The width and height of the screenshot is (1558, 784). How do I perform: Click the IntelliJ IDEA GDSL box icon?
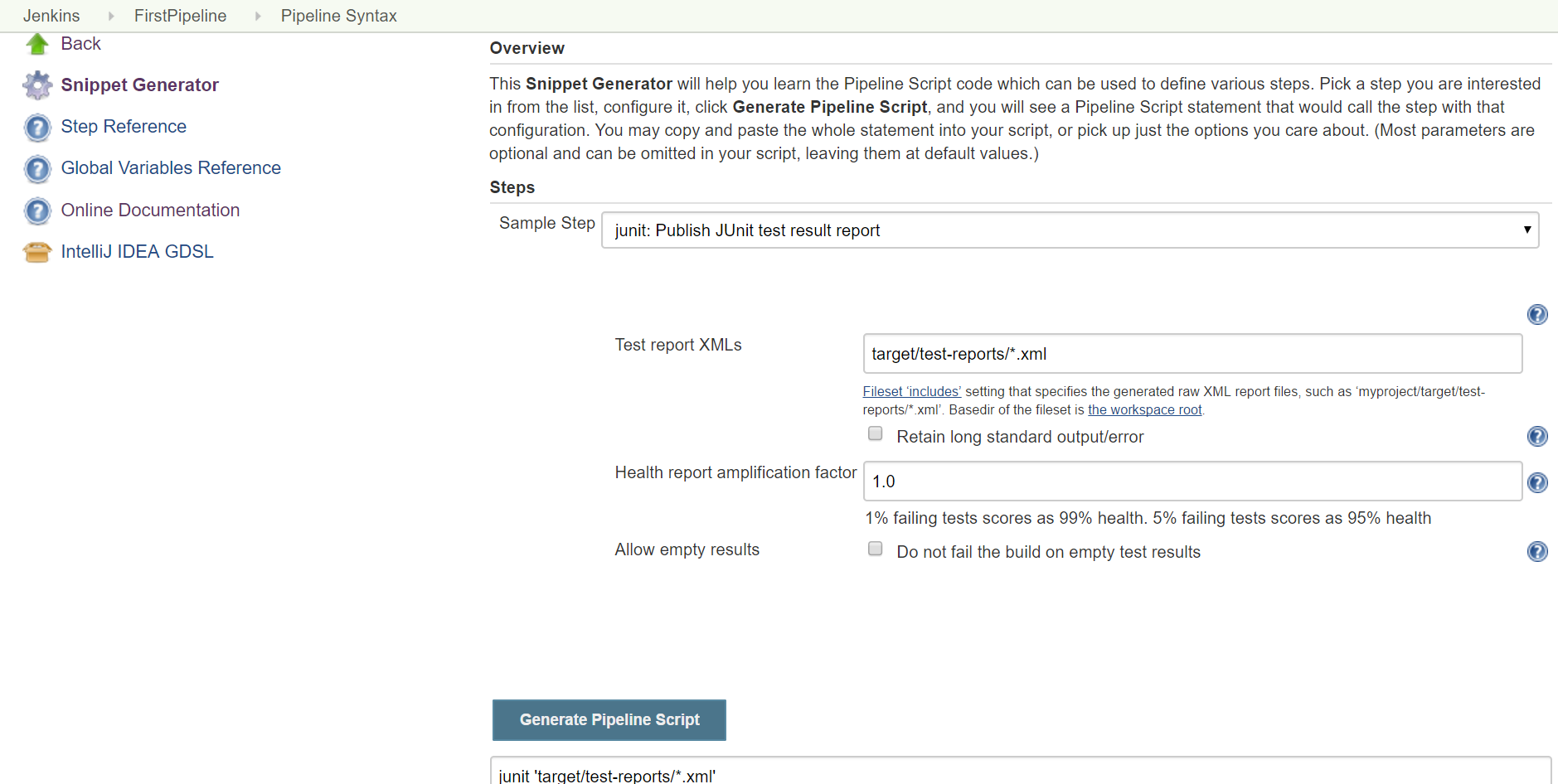[37, 252]
